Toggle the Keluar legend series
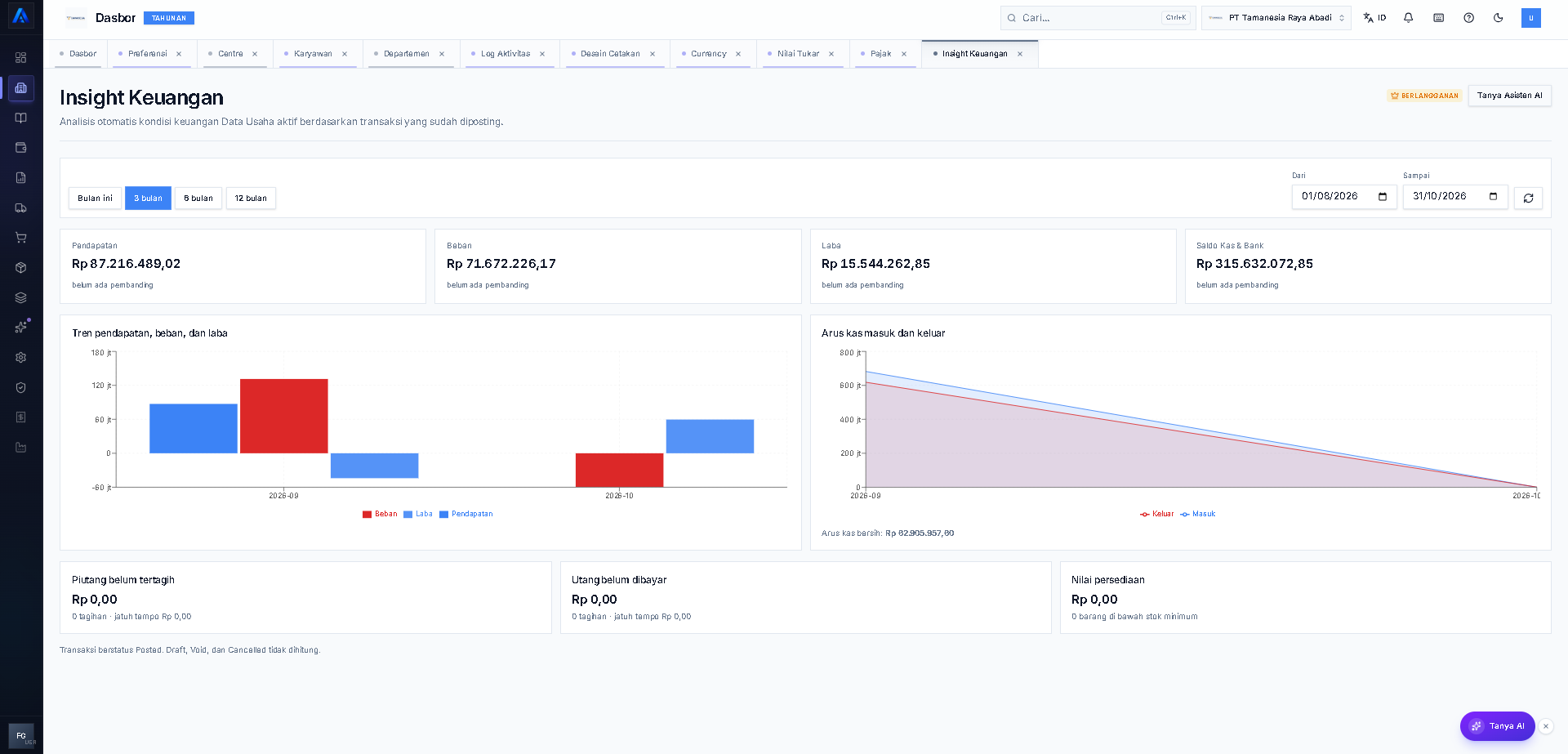Screen dimensions: 1568x754 1156,514
